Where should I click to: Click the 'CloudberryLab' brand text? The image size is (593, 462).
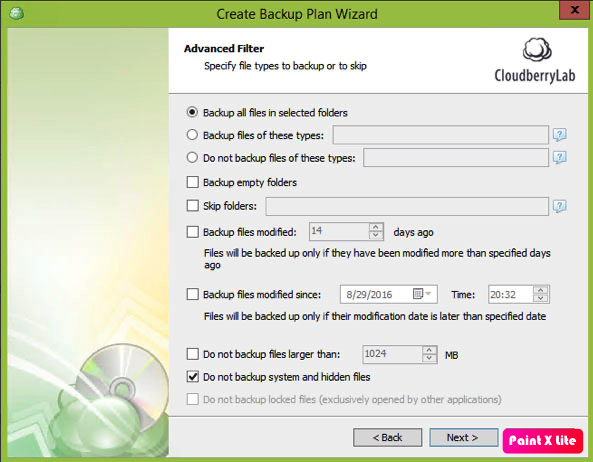pos(535,75)
